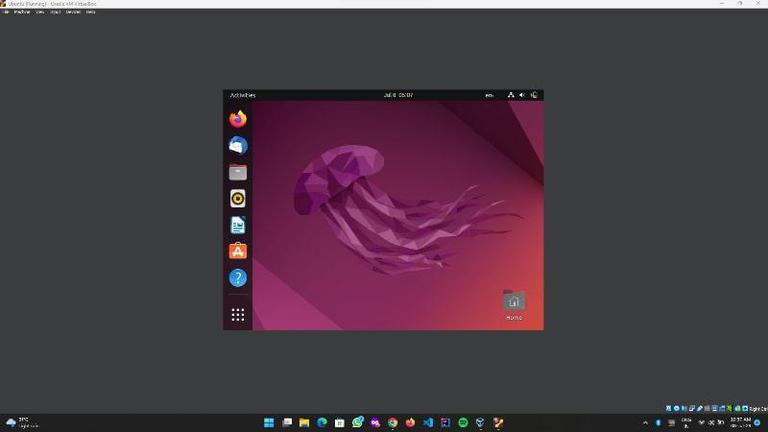Open the VirtualBox Machine menu
Screen dimensions: 768x432
click(x=22, y=12)
